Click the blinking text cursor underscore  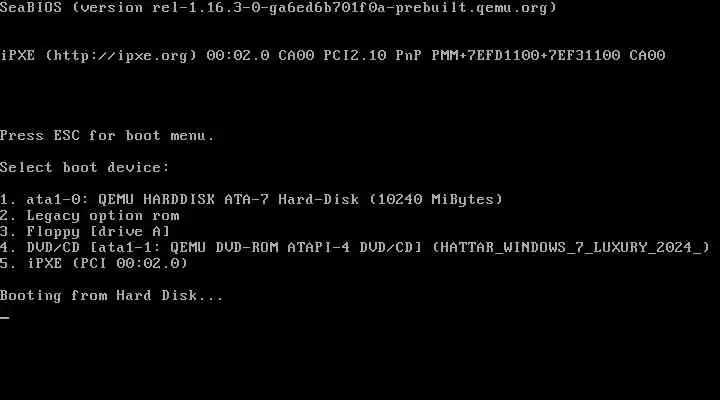click(5, 317)
